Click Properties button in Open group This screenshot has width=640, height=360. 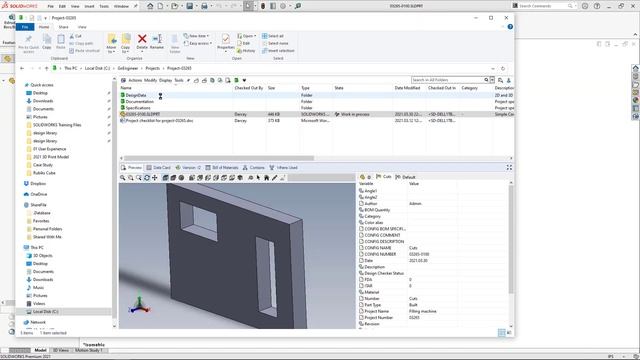(x=226, y=42)
